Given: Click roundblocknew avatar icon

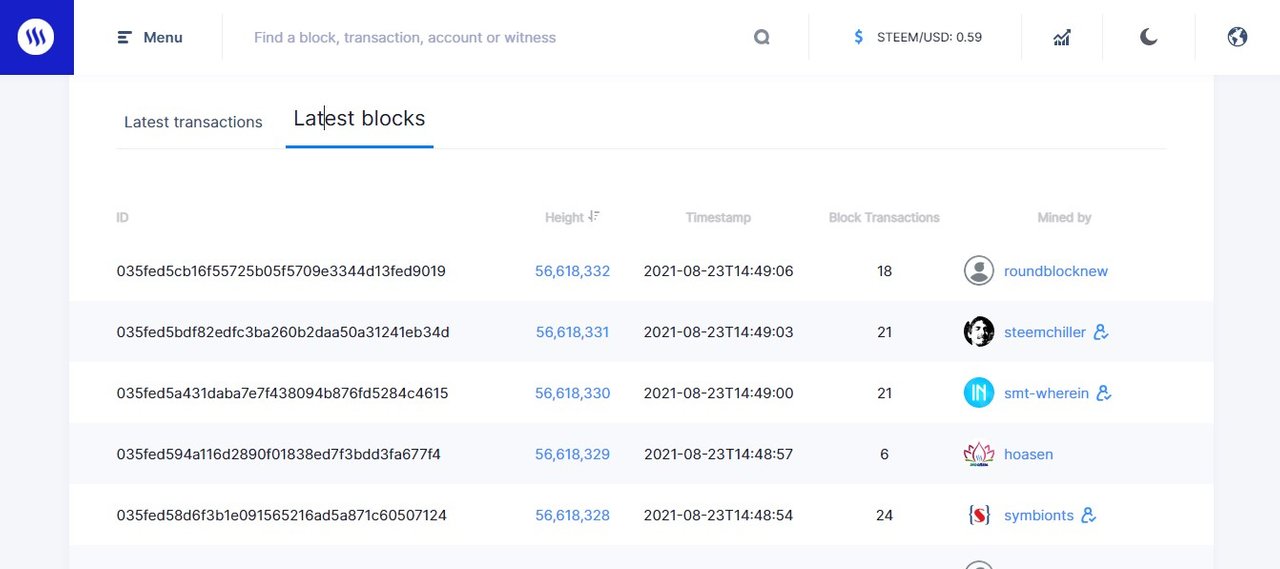Looking at the screenshot, I should tap(978, 271).
